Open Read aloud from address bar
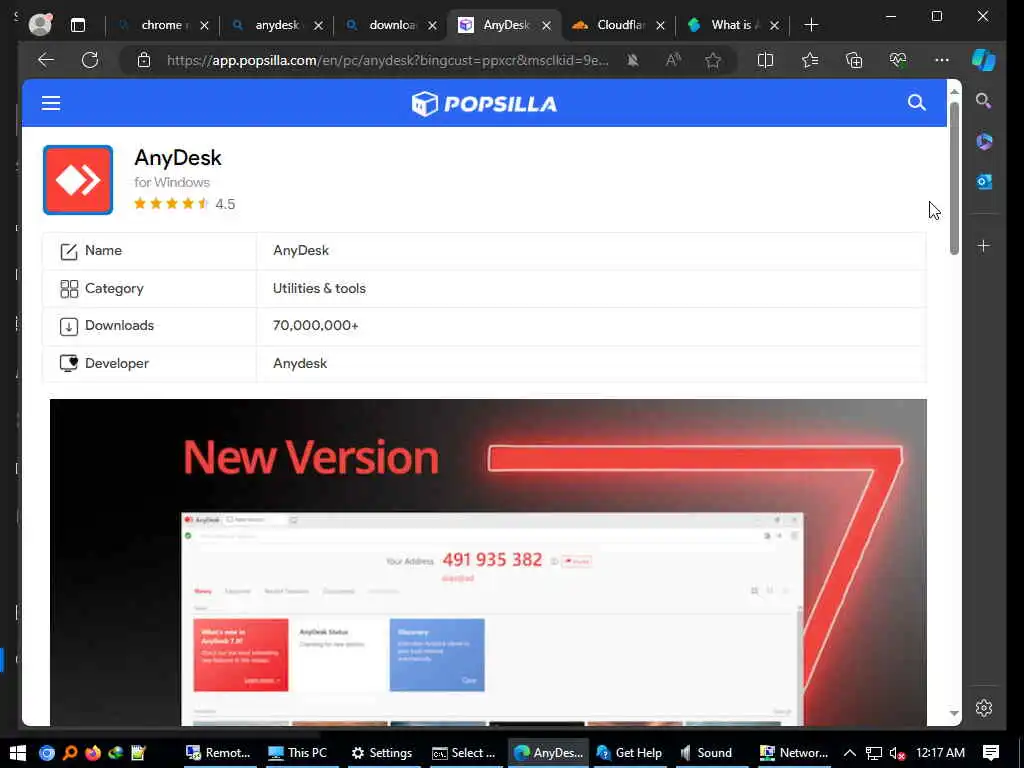 [x=673, y=61]
